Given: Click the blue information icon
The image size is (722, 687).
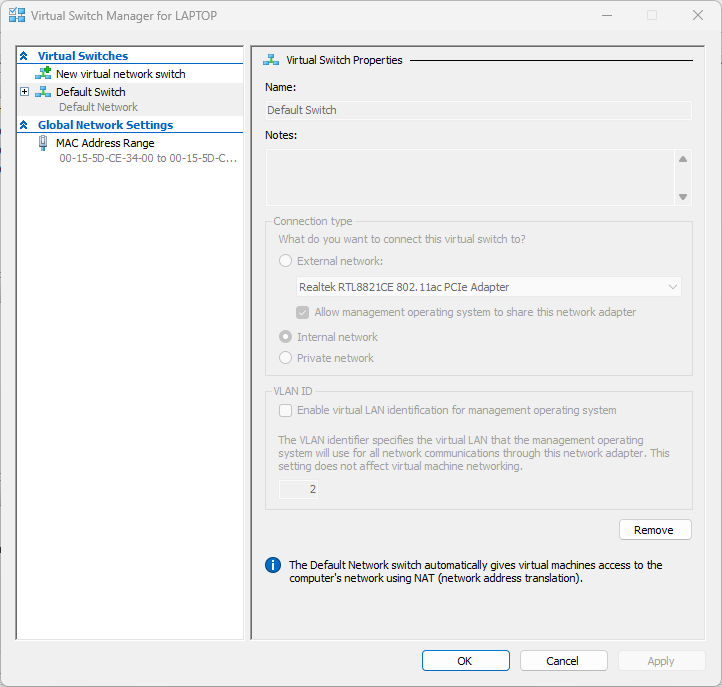Looking at the screenshot, I should pos(273,565).
